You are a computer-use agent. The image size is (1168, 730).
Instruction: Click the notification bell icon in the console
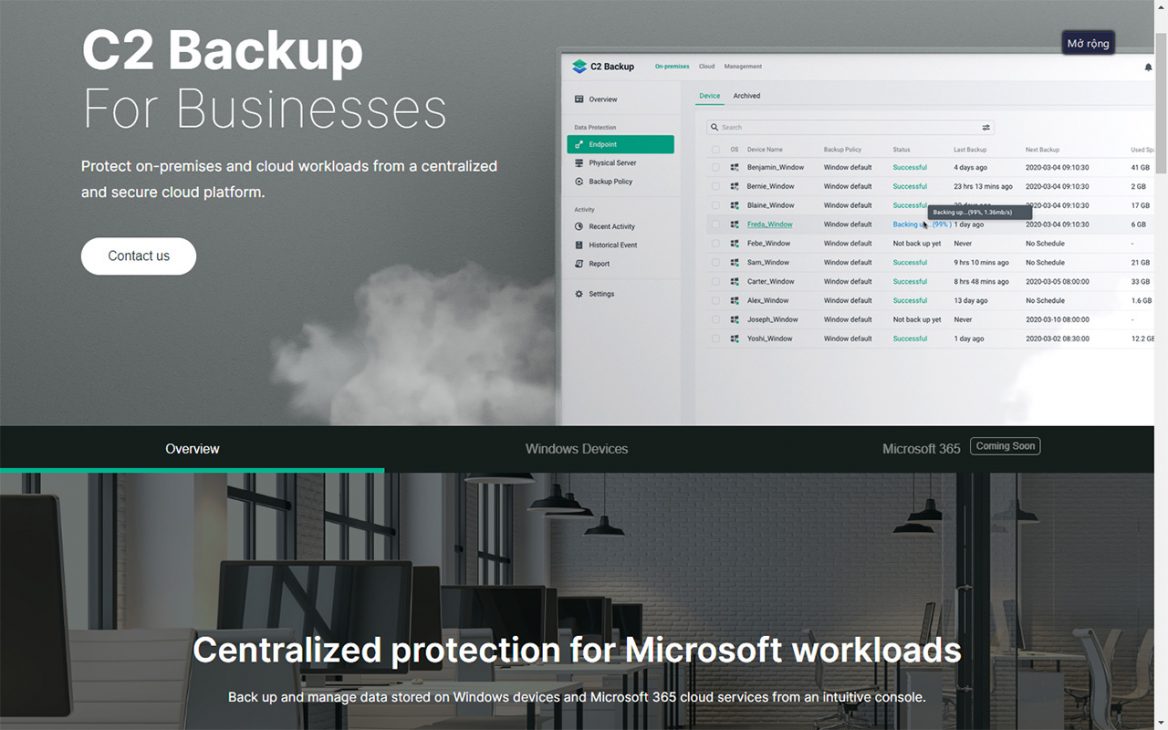1148,67
